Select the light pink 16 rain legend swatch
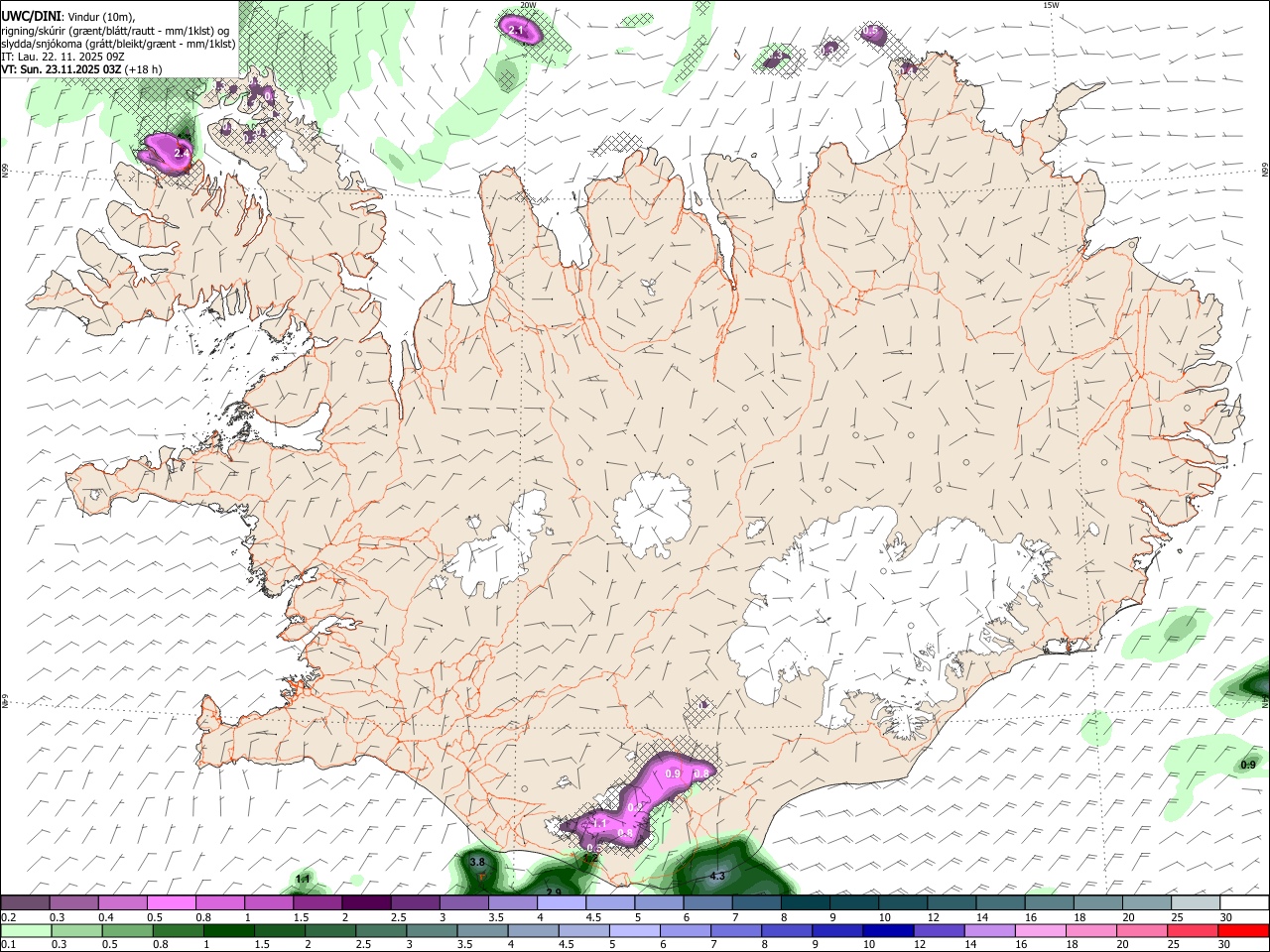The height and width of the screenshot is (952, 1270). [x=1041, y=930]
